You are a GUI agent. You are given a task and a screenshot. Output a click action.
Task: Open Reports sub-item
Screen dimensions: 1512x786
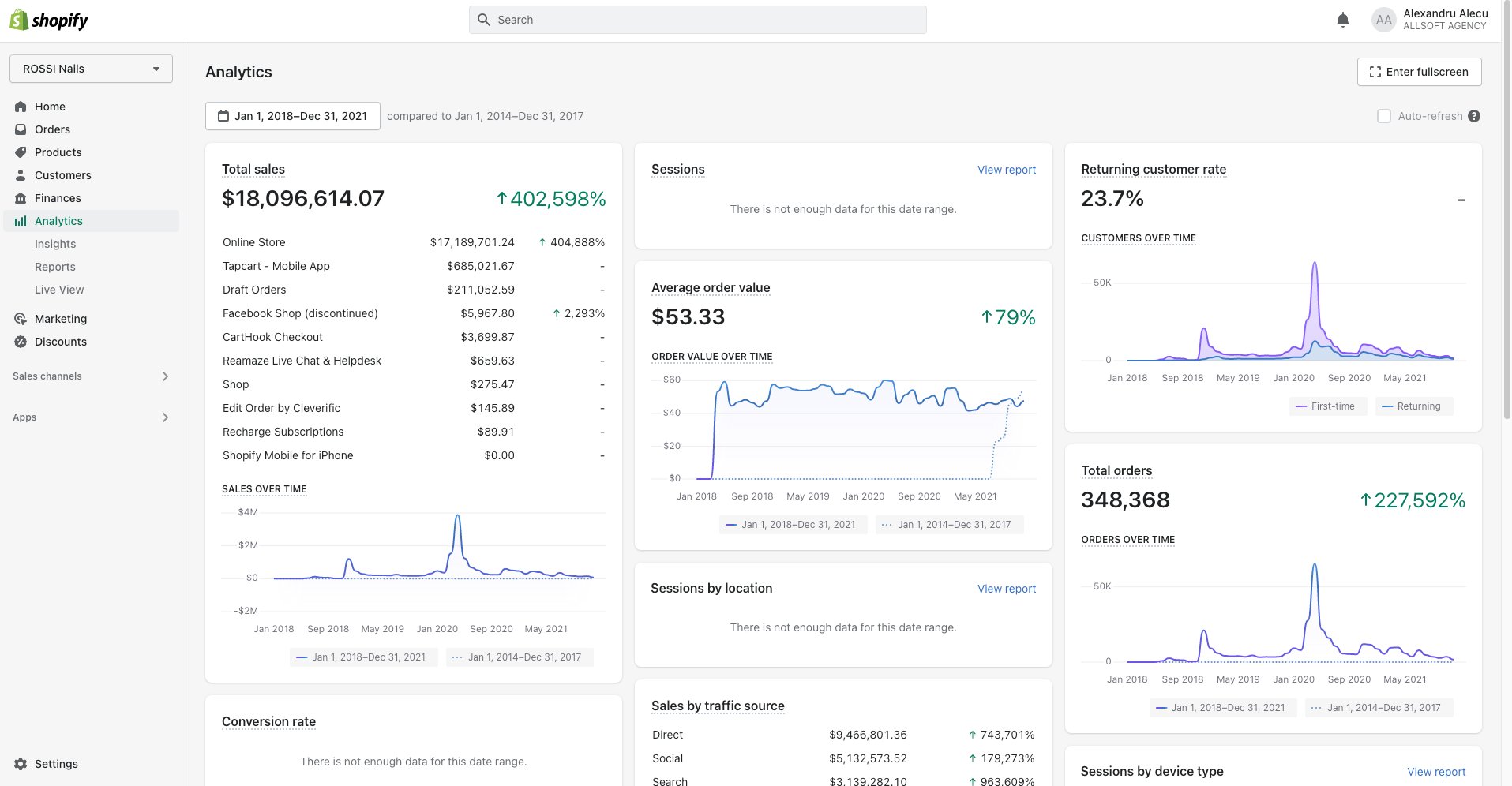tap(55, 267)
